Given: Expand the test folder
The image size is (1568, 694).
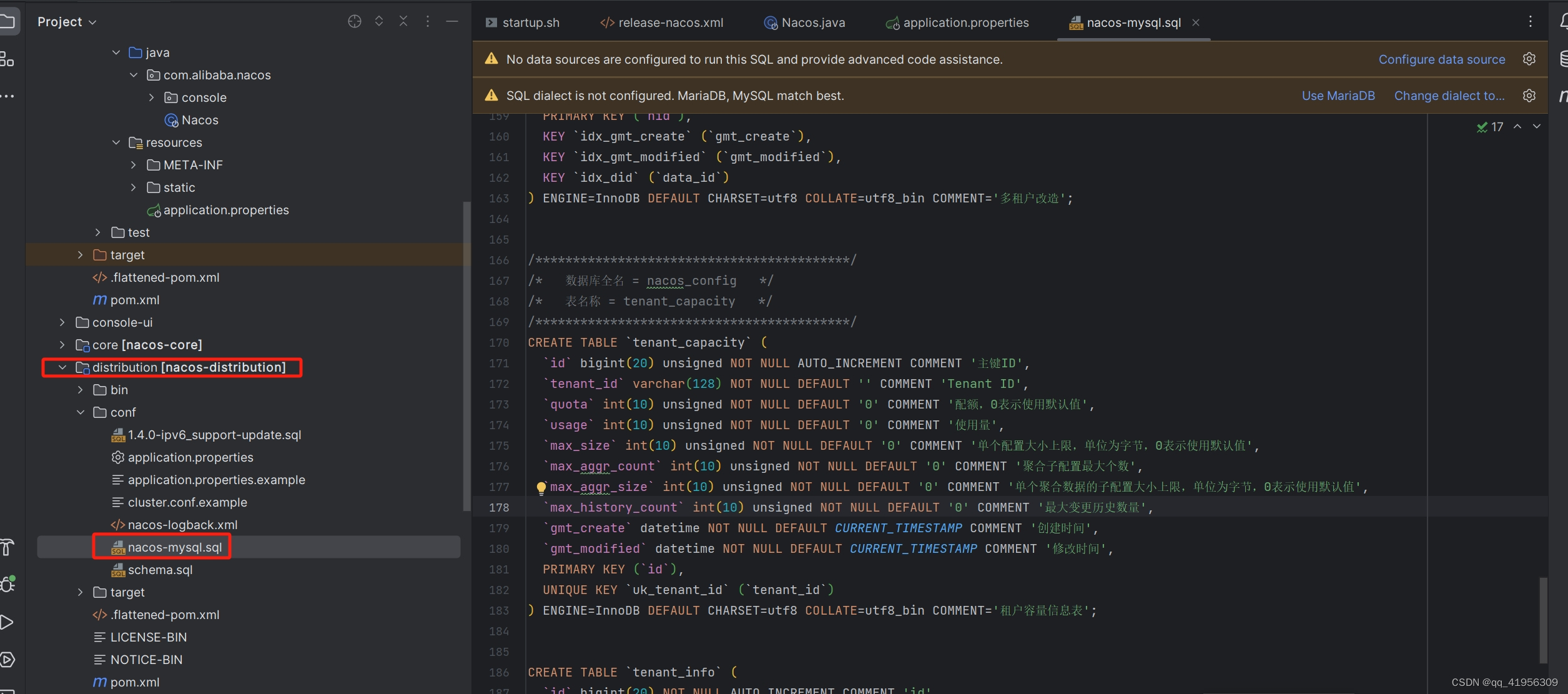Looking at the screenshot, I should tap(98, 232).
